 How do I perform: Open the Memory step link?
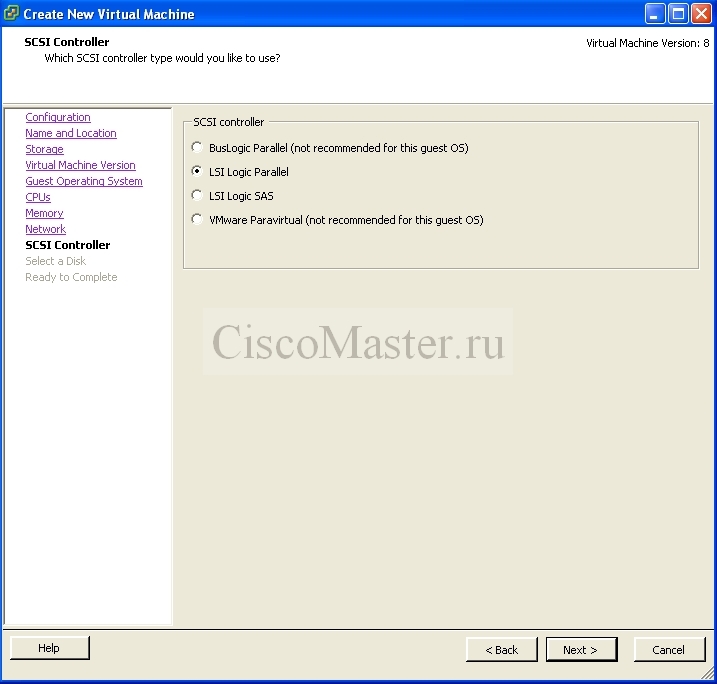click(x=44, y=213)
